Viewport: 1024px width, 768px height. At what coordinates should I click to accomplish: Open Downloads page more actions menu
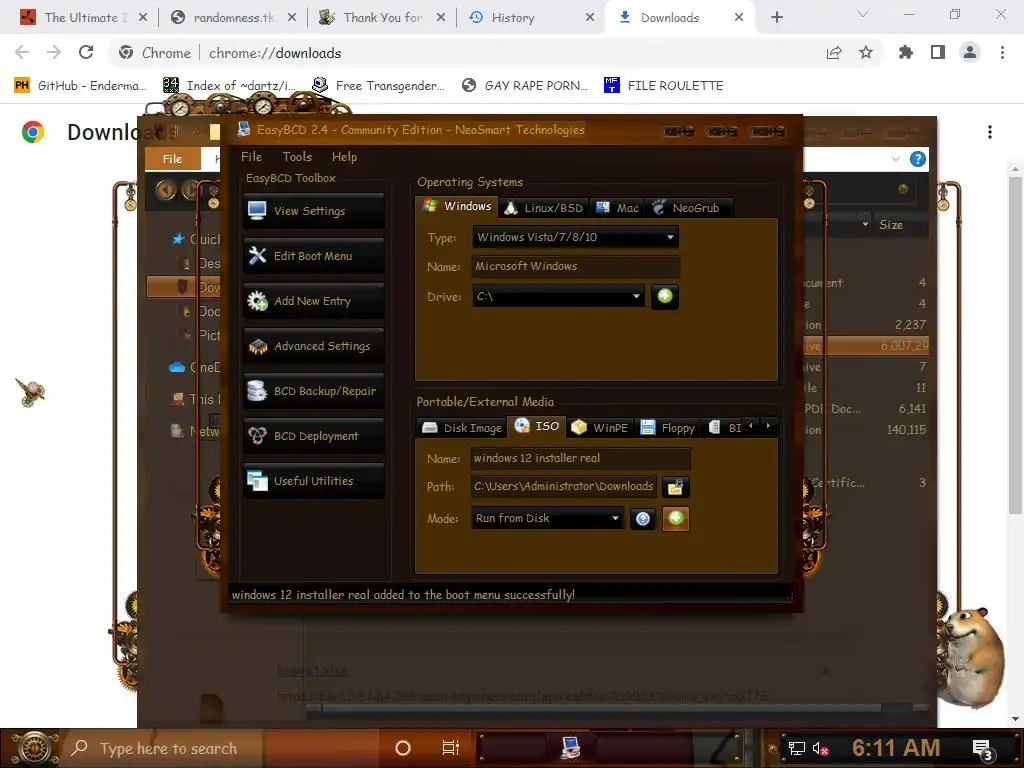[x=990, y=132]
